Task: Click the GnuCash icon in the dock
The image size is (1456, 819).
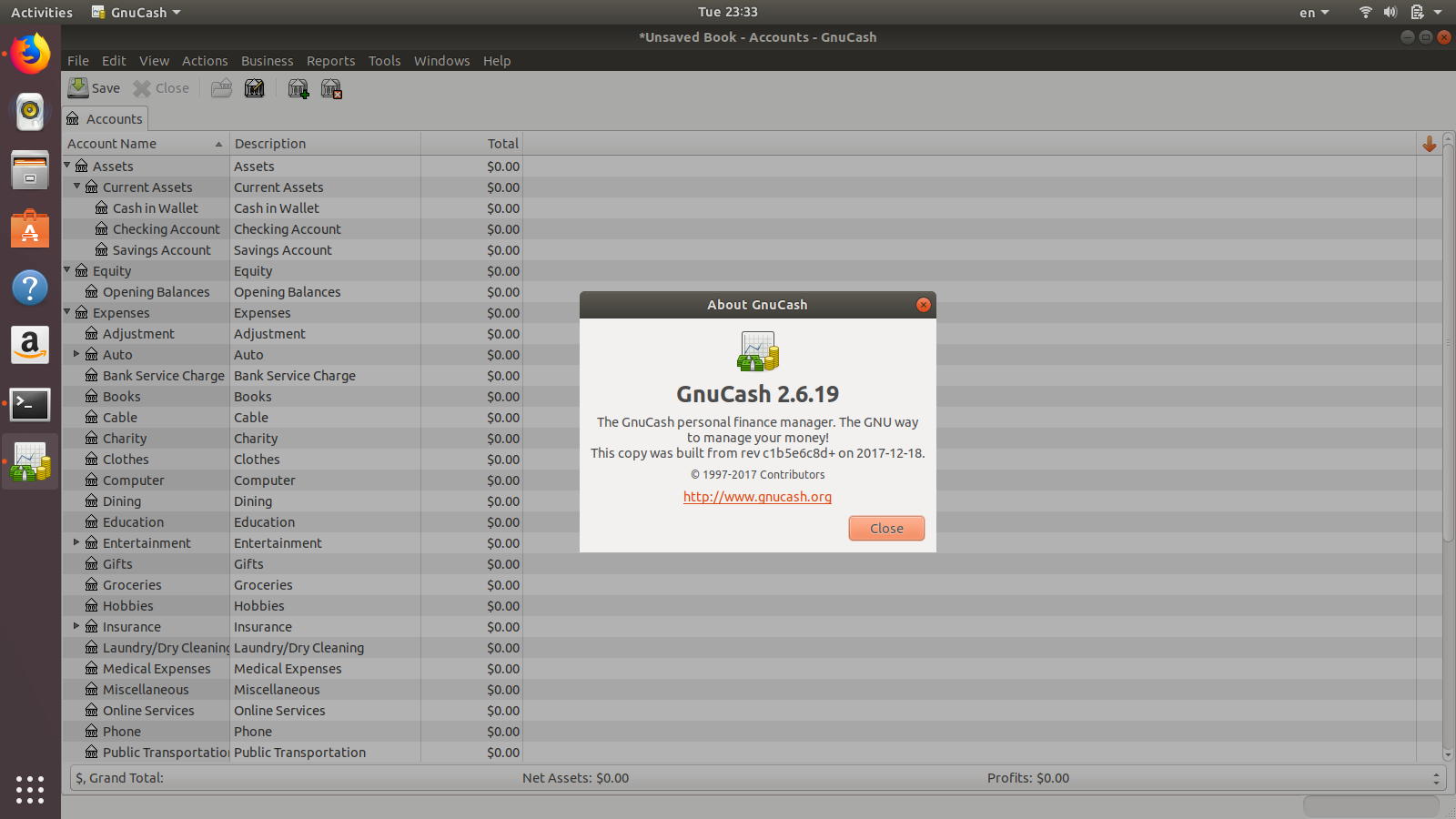Action: point(30,462)
